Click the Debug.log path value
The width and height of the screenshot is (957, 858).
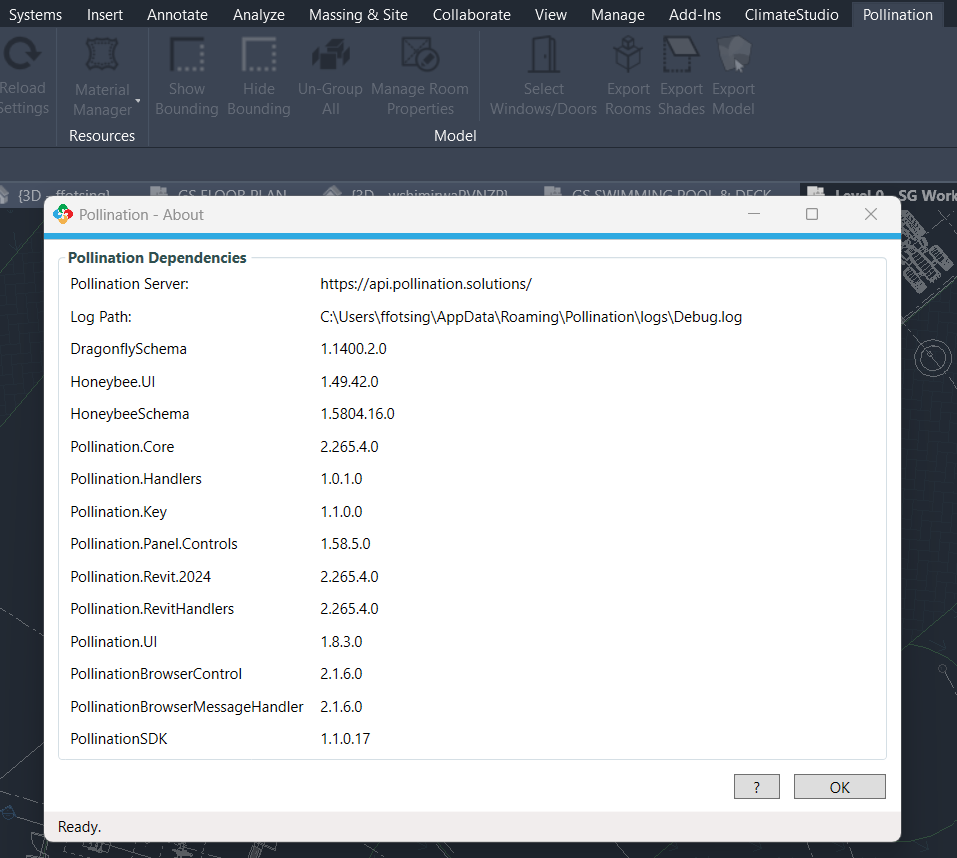tap(531, 317)
